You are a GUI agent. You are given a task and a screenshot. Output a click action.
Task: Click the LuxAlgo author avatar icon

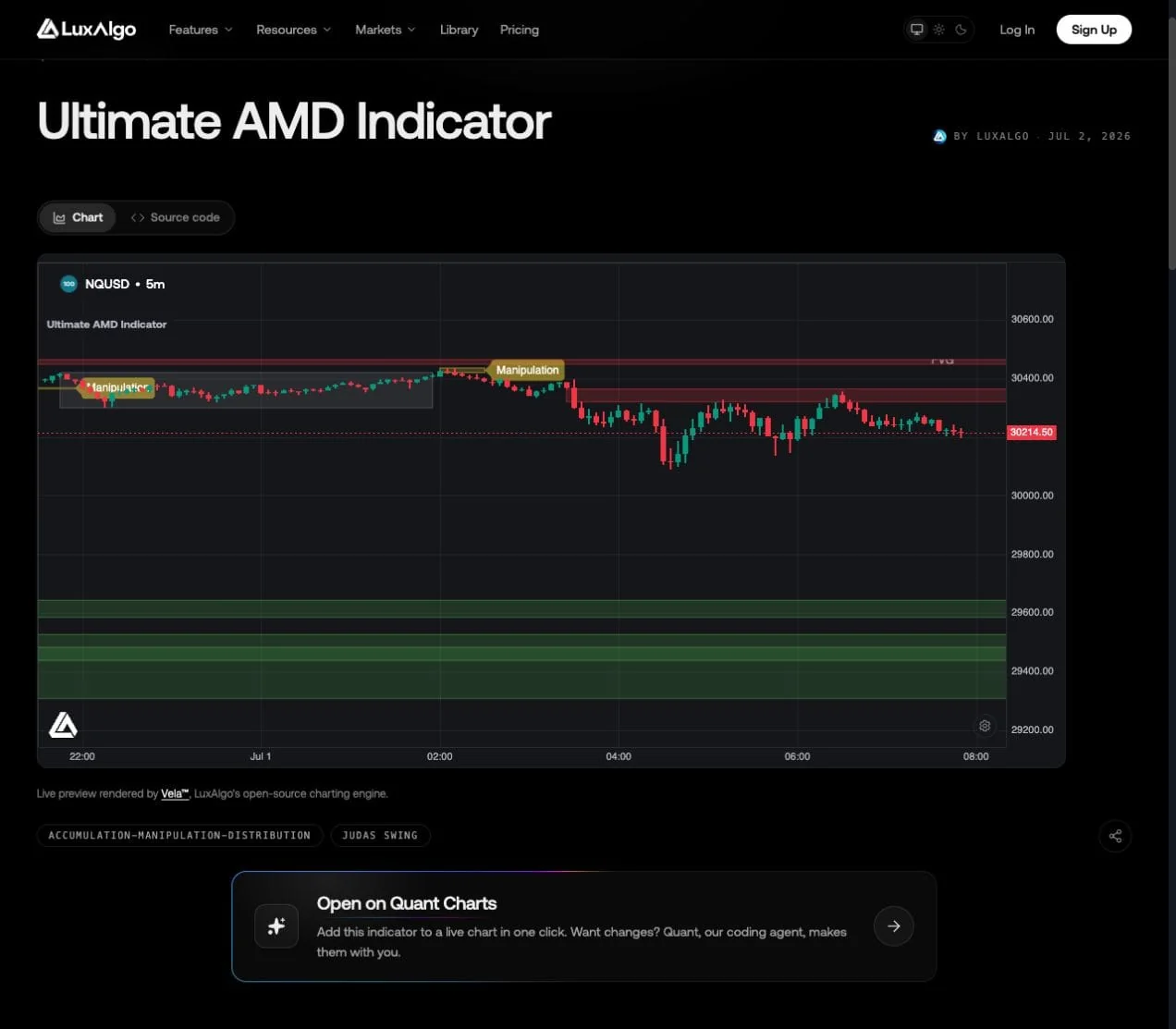tap(939, 136)
